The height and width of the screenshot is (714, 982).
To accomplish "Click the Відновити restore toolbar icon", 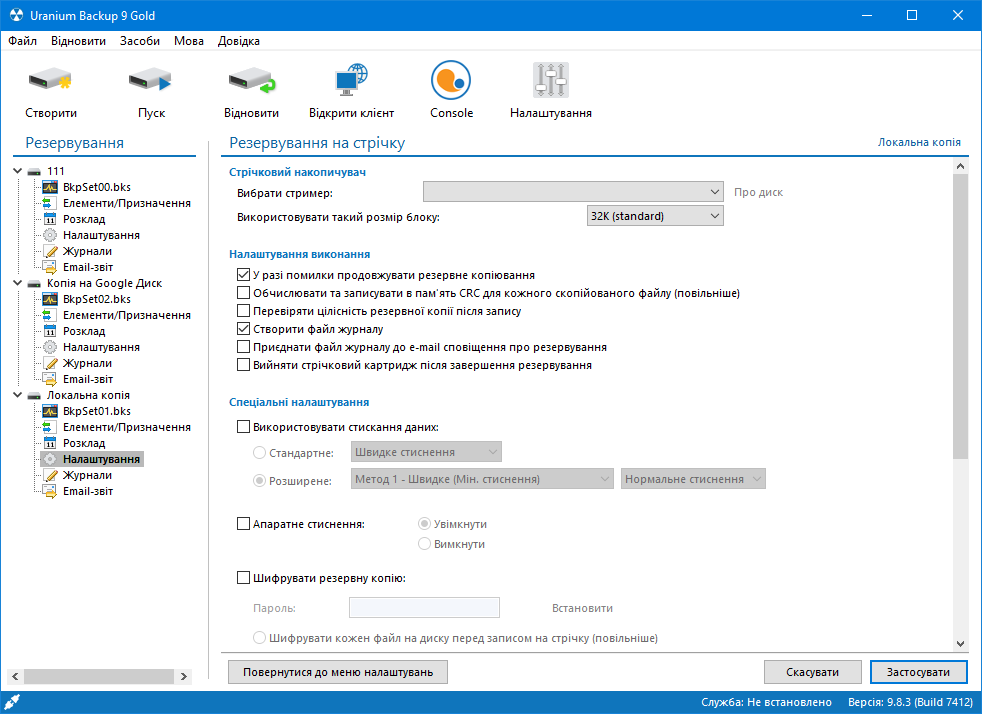I will (251, 80).
